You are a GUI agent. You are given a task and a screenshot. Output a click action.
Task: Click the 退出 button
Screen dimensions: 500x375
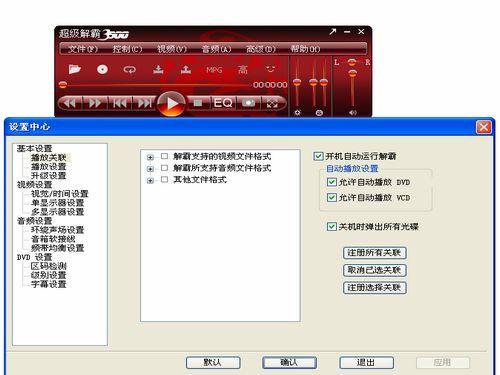click(x=366, y=362)
